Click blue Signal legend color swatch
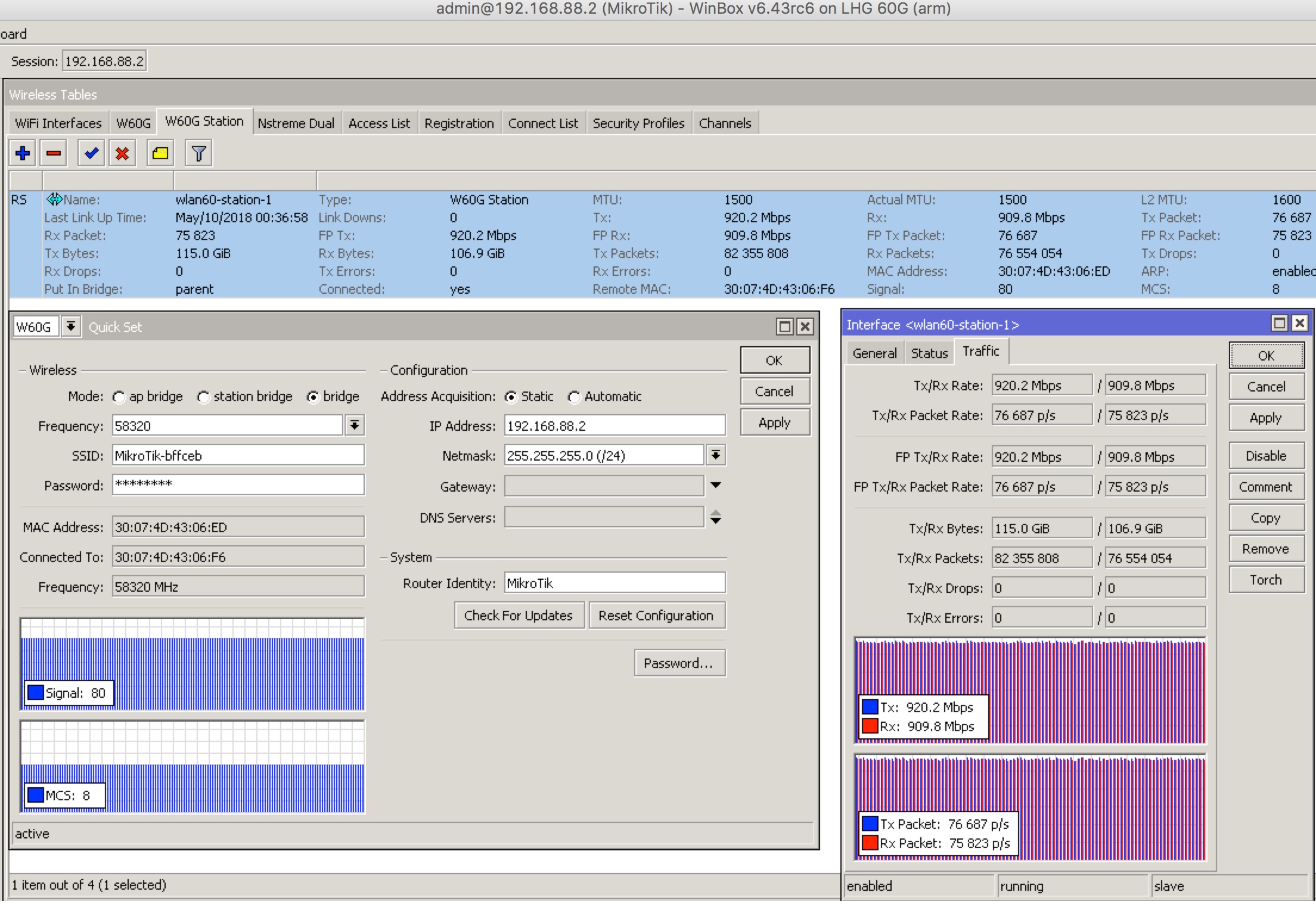Viewport: 1316px width, 901px height. [36, 692]
